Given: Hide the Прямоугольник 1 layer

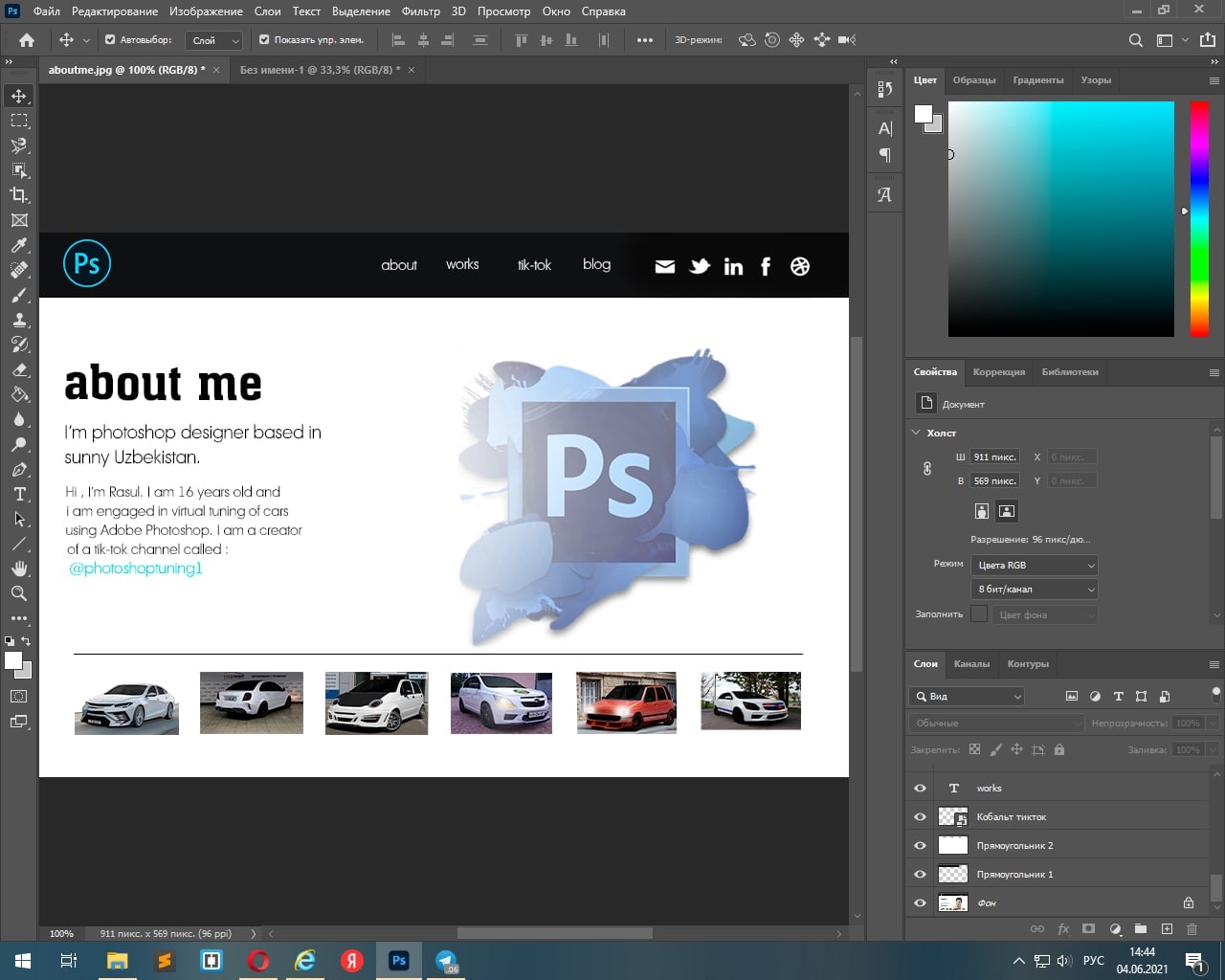Looking at the screenshot, I should [x=921, y=874].
